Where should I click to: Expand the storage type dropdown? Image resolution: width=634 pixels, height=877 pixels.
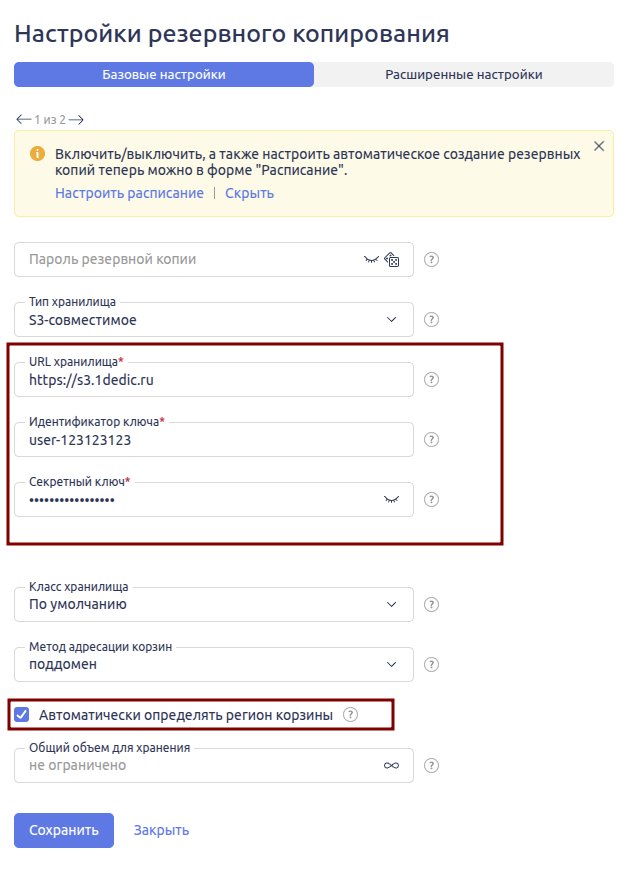point(391,320)
